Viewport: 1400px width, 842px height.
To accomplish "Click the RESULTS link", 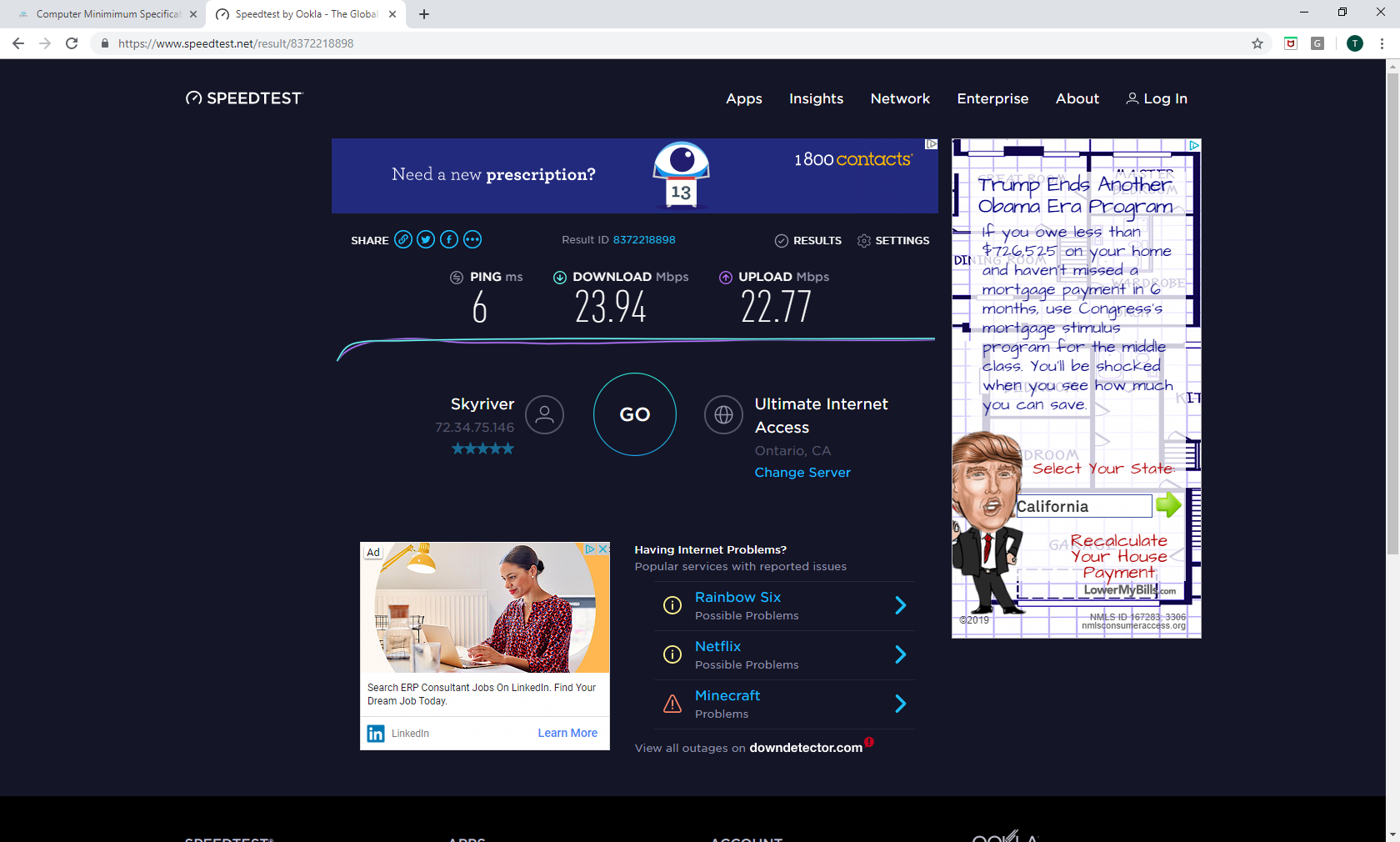I will [x=817, y=241].
